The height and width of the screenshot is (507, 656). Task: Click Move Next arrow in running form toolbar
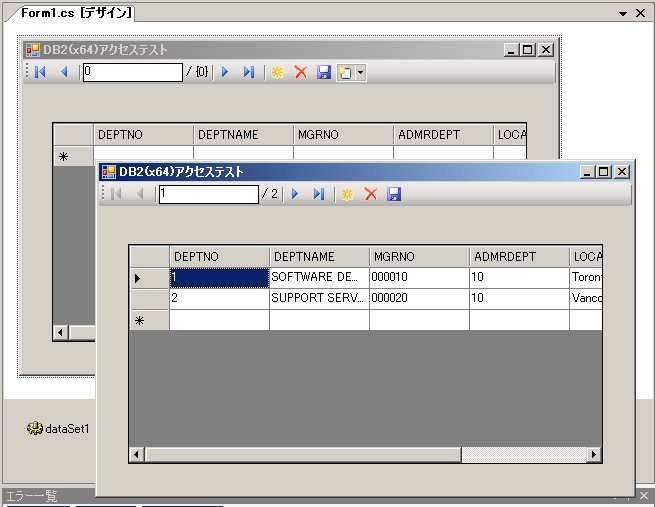pyautogui.click(x=295, y=194)
